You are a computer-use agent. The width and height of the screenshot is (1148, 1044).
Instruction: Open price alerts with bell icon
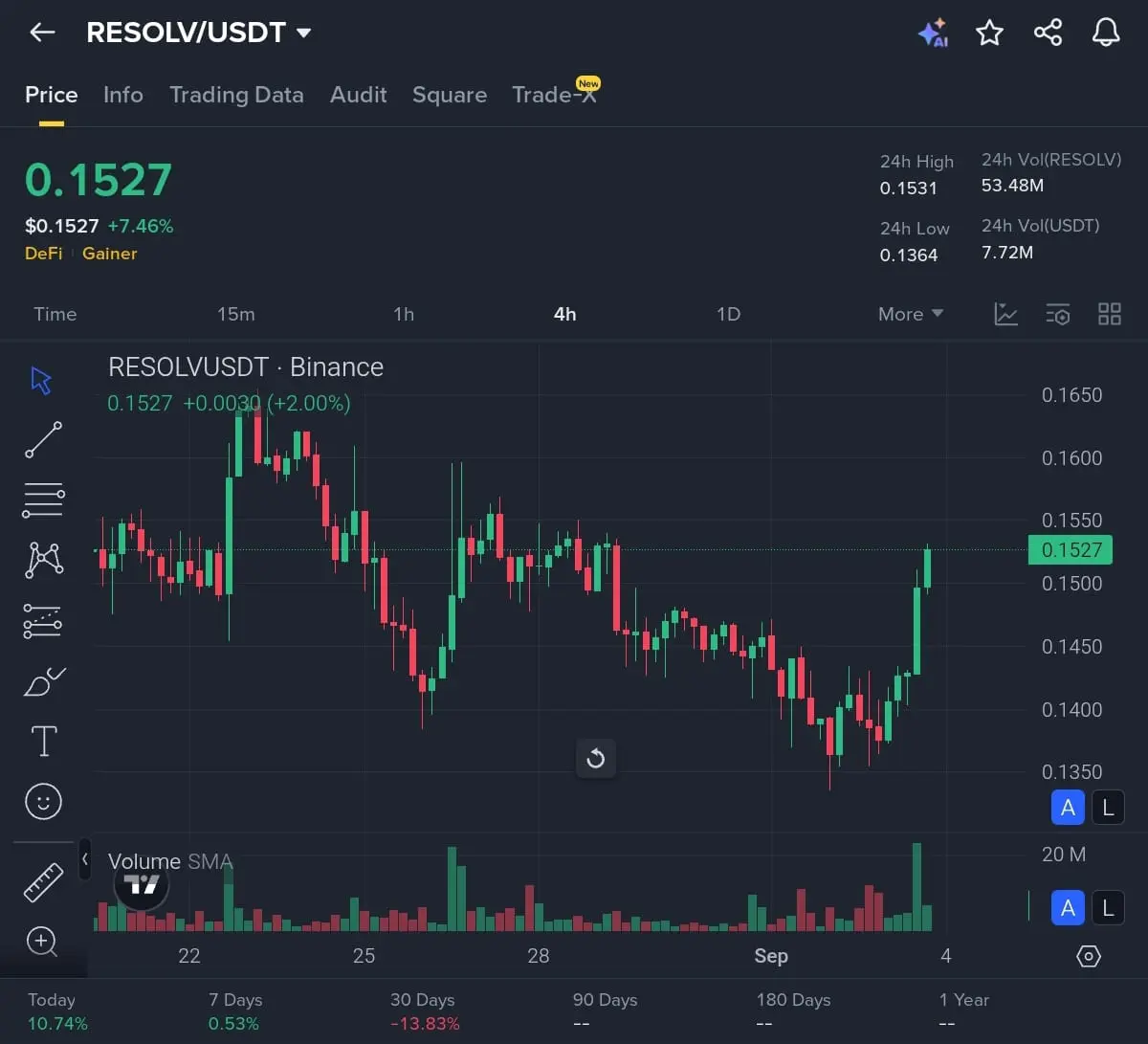1106,33
